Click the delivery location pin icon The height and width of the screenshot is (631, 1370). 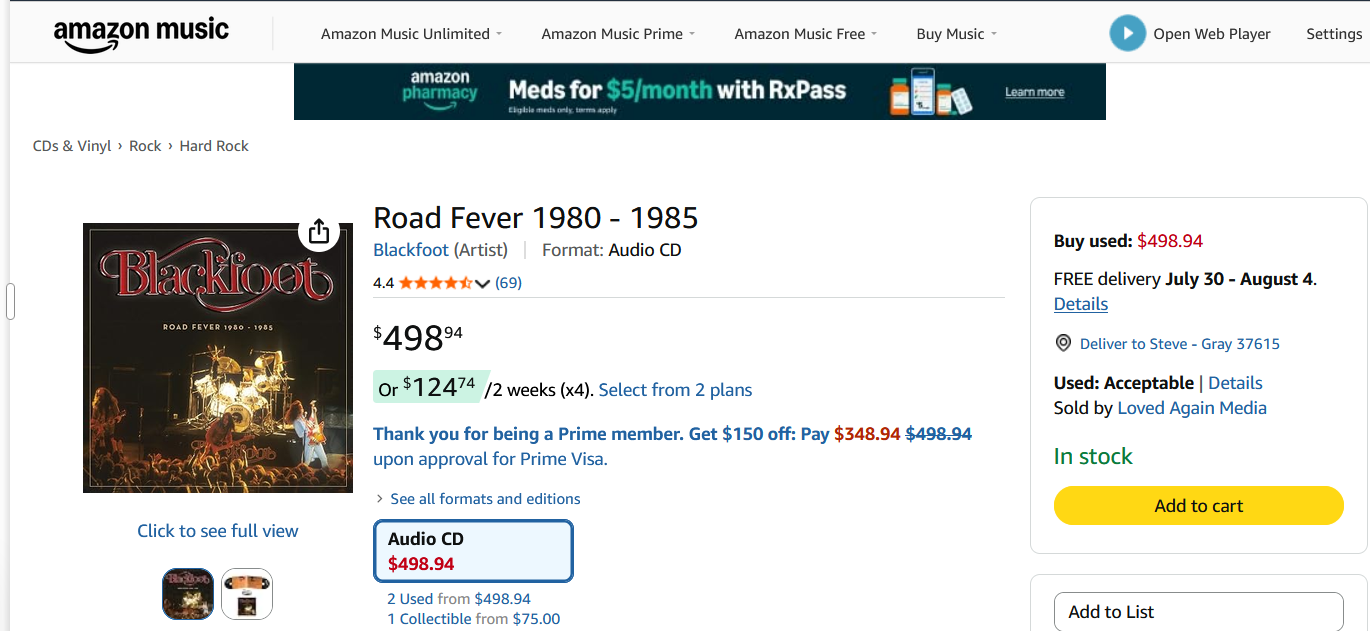pyautogui.click(x=1063, y=343)
